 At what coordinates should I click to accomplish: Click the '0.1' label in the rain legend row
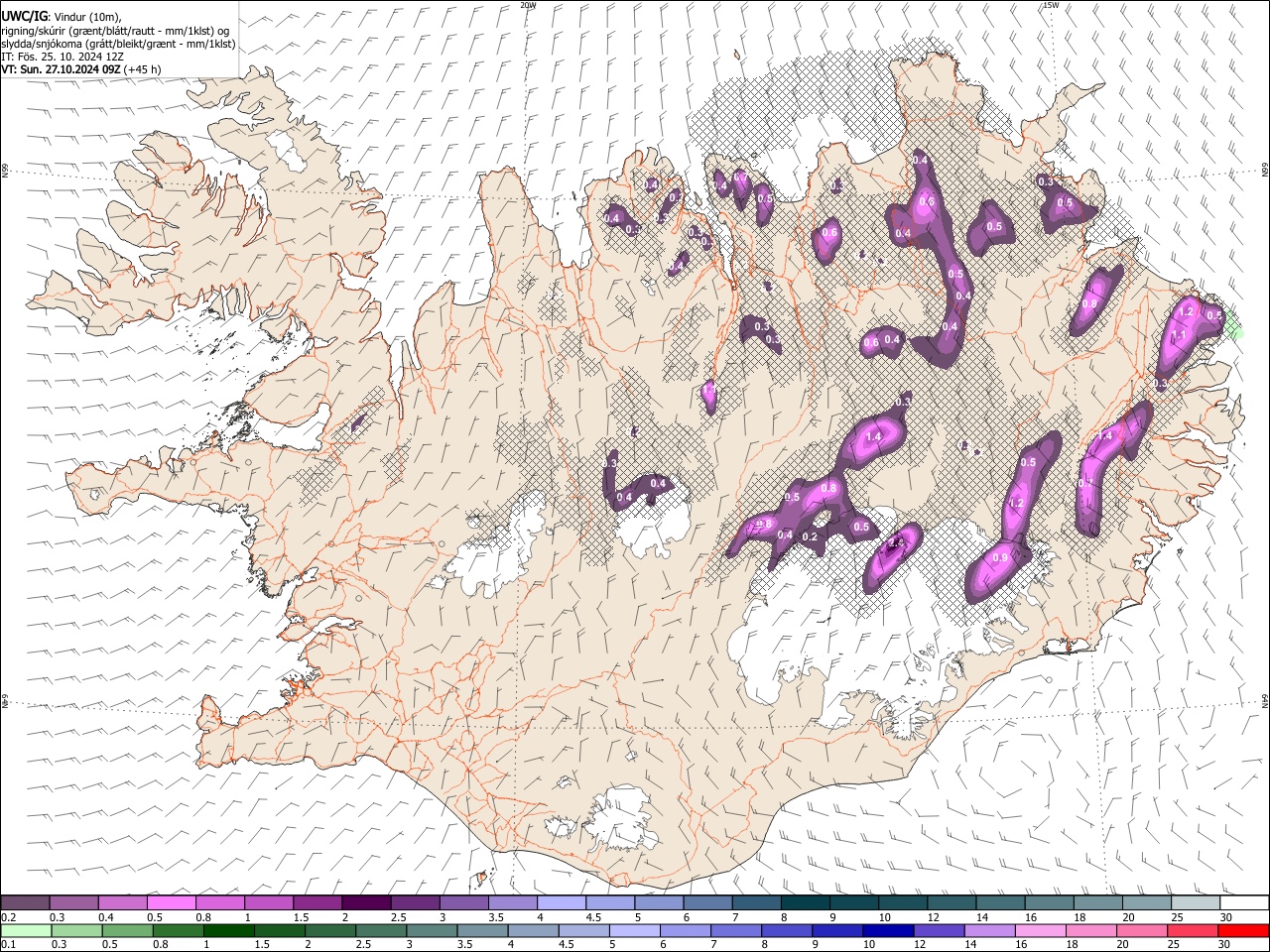9,944
